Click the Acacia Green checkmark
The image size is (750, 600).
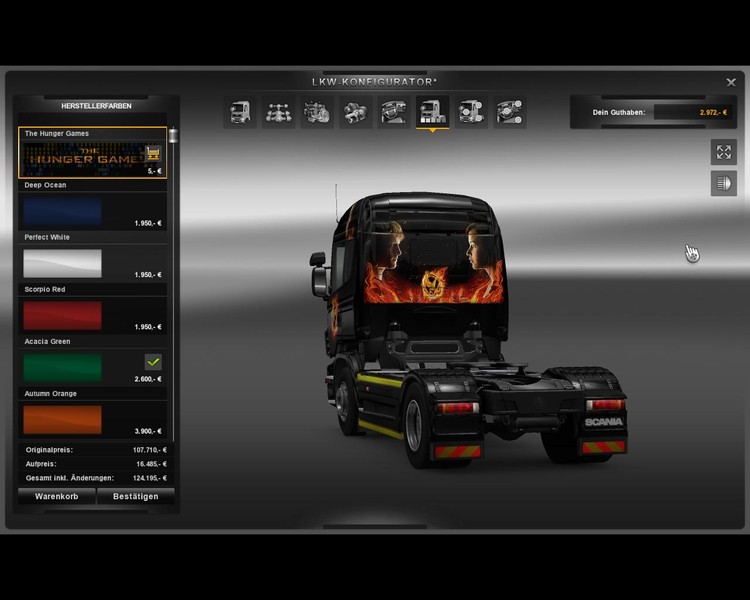(153, 362)
